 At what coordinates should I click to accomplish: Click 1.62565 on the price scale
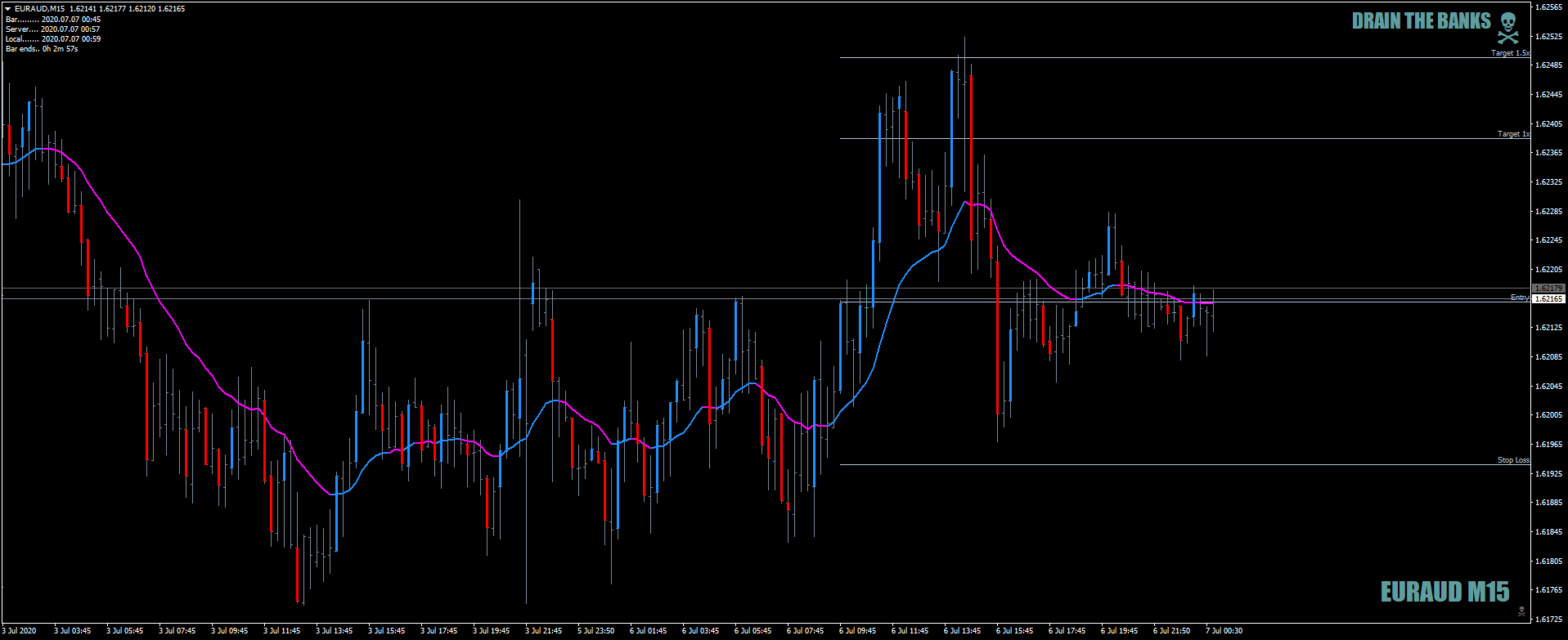pos(1550,7)
